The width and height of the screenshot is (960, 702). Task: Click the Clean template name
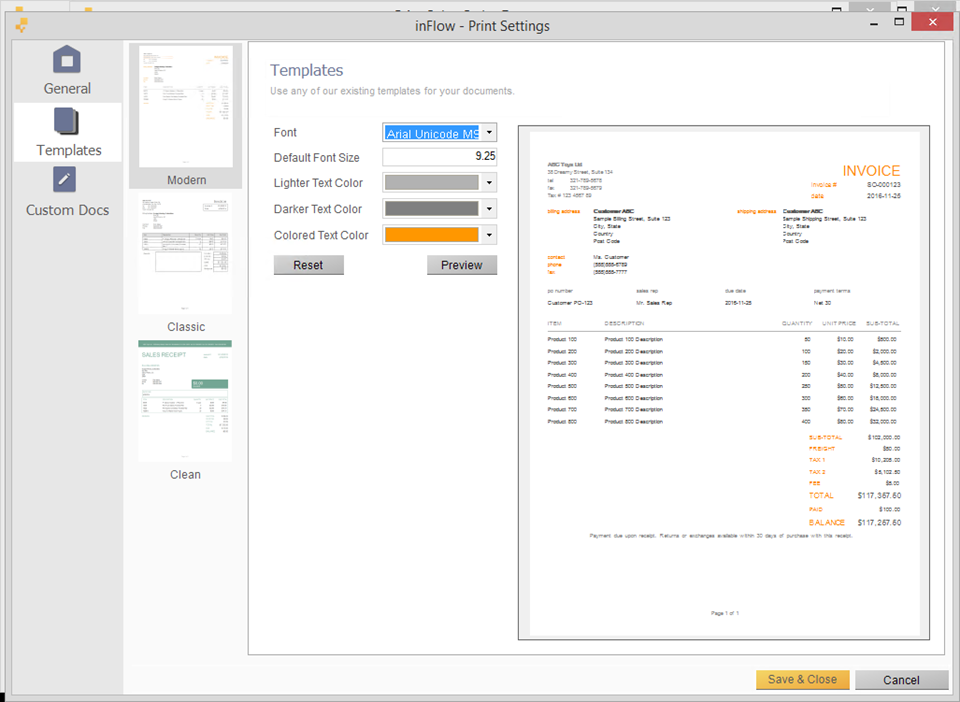pyautogui.click(x=185, y=474)
